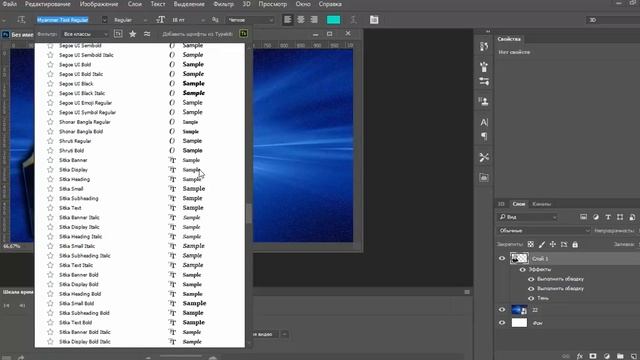
Task: Toggle visibility of first stroke effect
Action: pyautogui.click(x=531, y=279)
